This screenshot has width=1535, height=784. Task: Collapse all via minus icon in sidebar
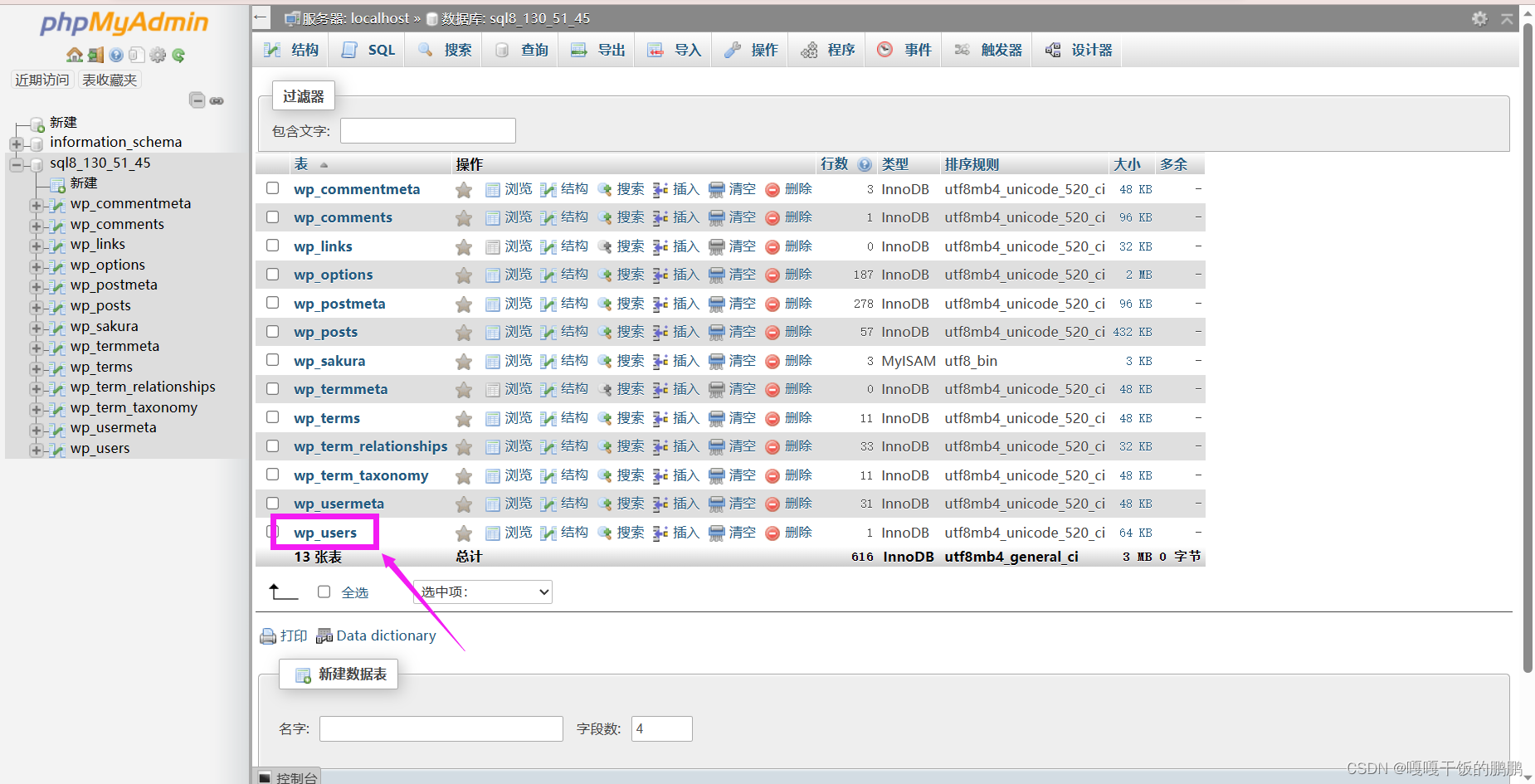pos(197,100)
